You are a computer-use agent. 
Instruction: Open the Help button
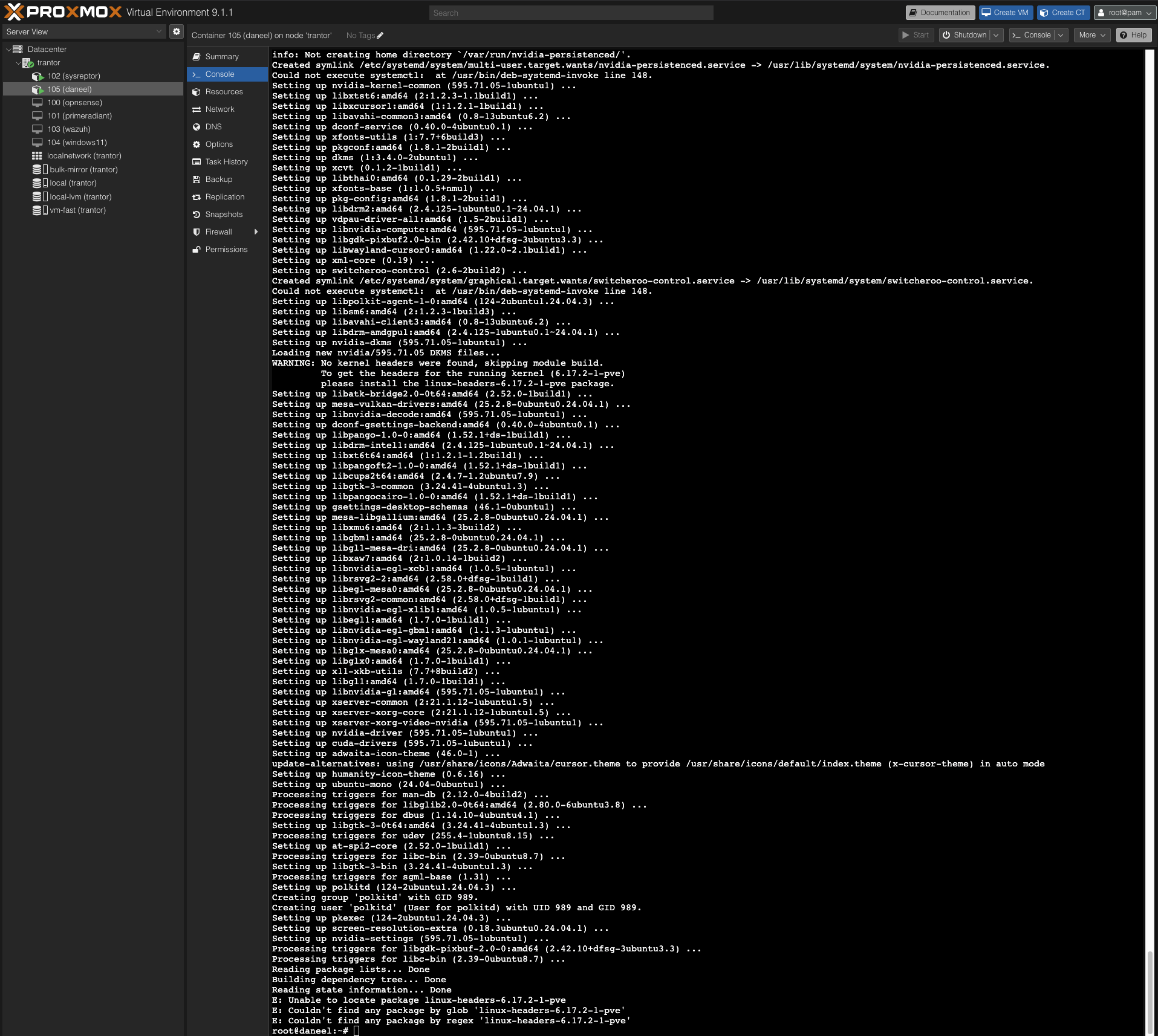pos(1134,35)
